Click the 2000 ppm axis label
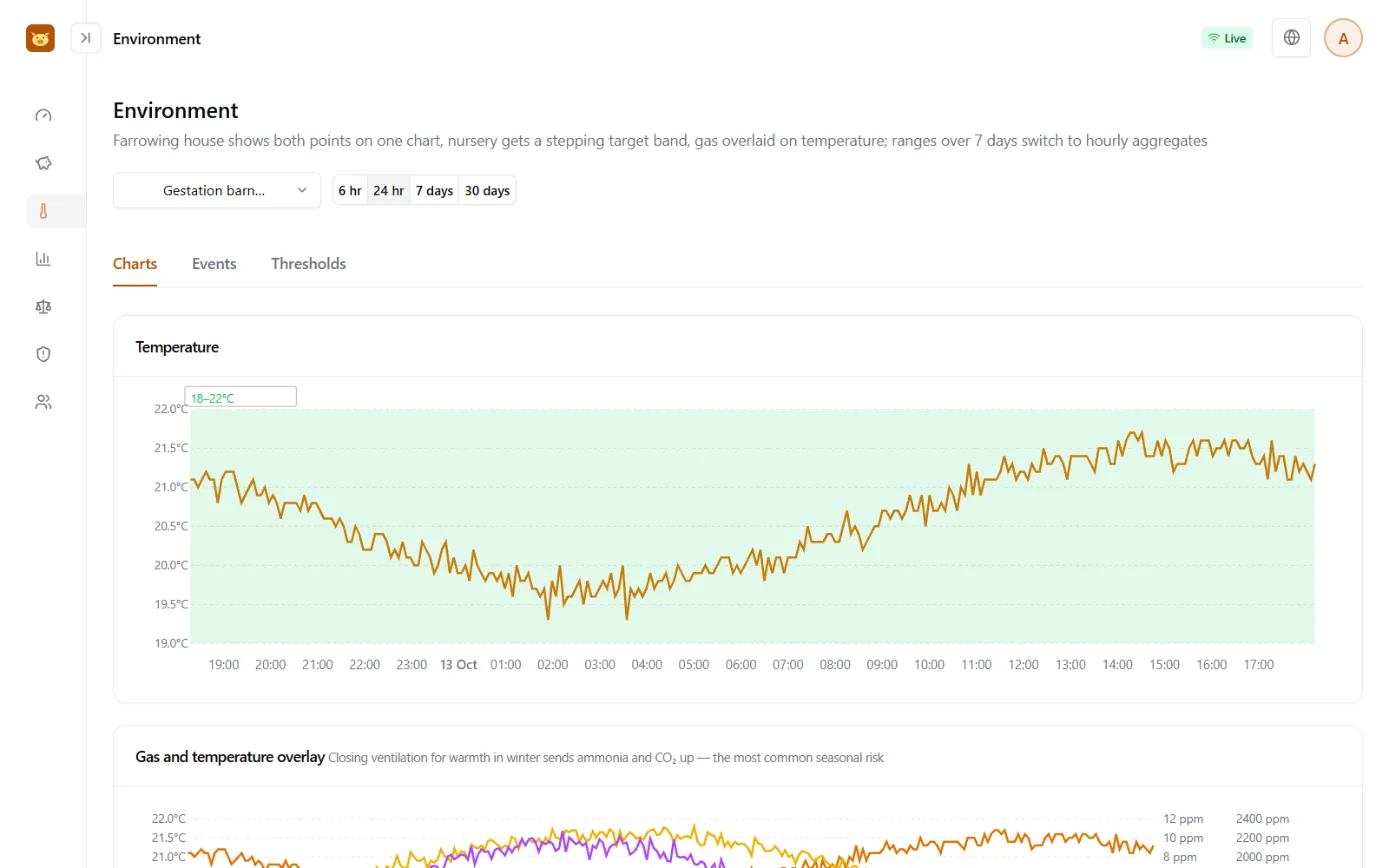1388x868 pixels. 1262,857
